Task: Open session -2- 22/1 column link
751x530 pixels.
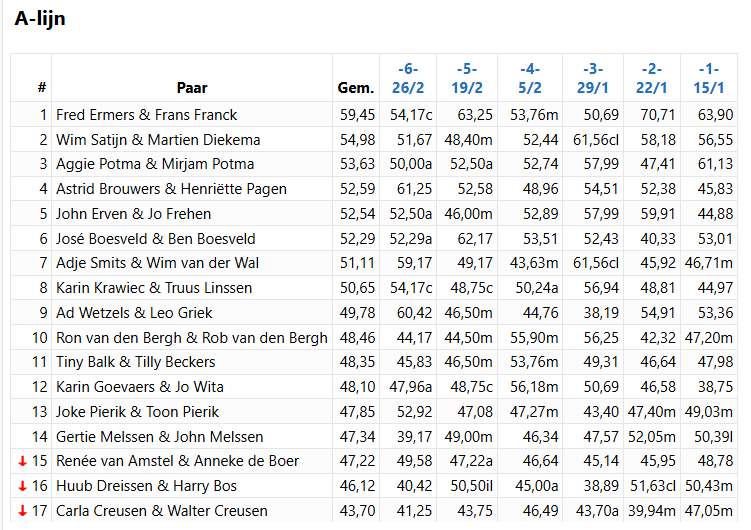Action: coord(652,78)
